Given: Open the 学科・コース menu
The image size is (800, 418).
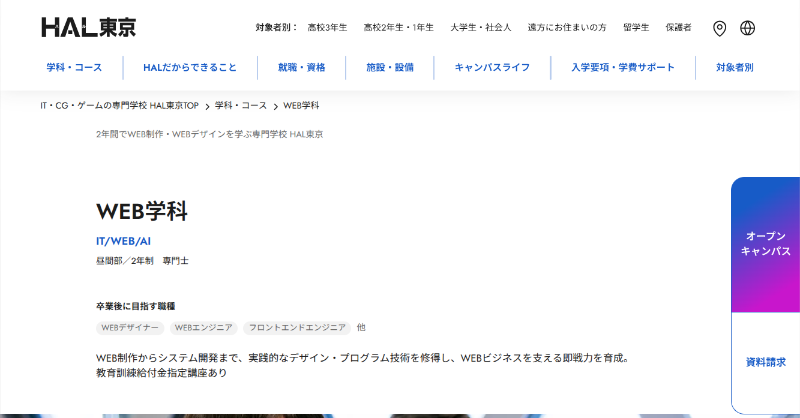Looking at the screenshot, I should click(x=74, y=67).
